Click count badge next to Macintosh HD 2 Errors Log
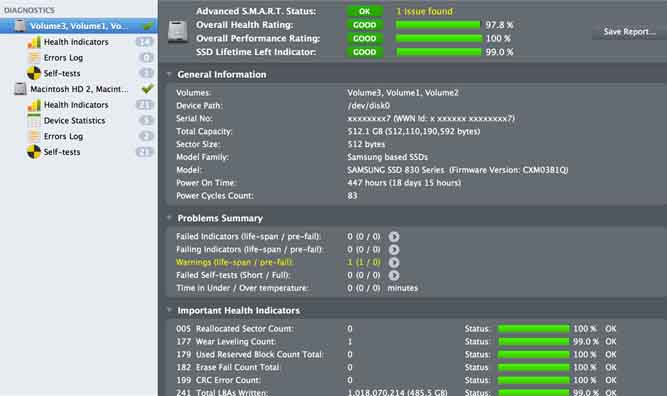Image resolution: width=667 pixels, height=396 pixels. click(146, 136)
